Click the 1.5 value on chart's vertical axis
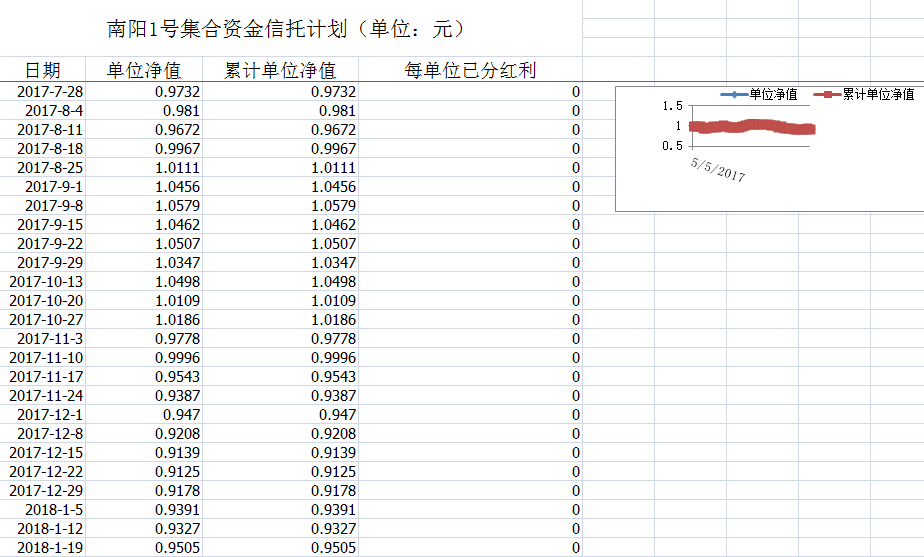This screenshot has height=557, width=924. [672, 107]
